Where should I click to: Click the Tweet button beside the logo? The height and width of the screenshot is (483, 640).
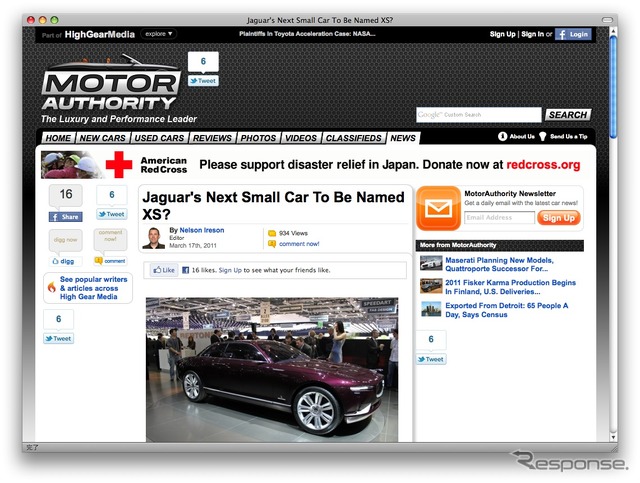coord(203,81)
